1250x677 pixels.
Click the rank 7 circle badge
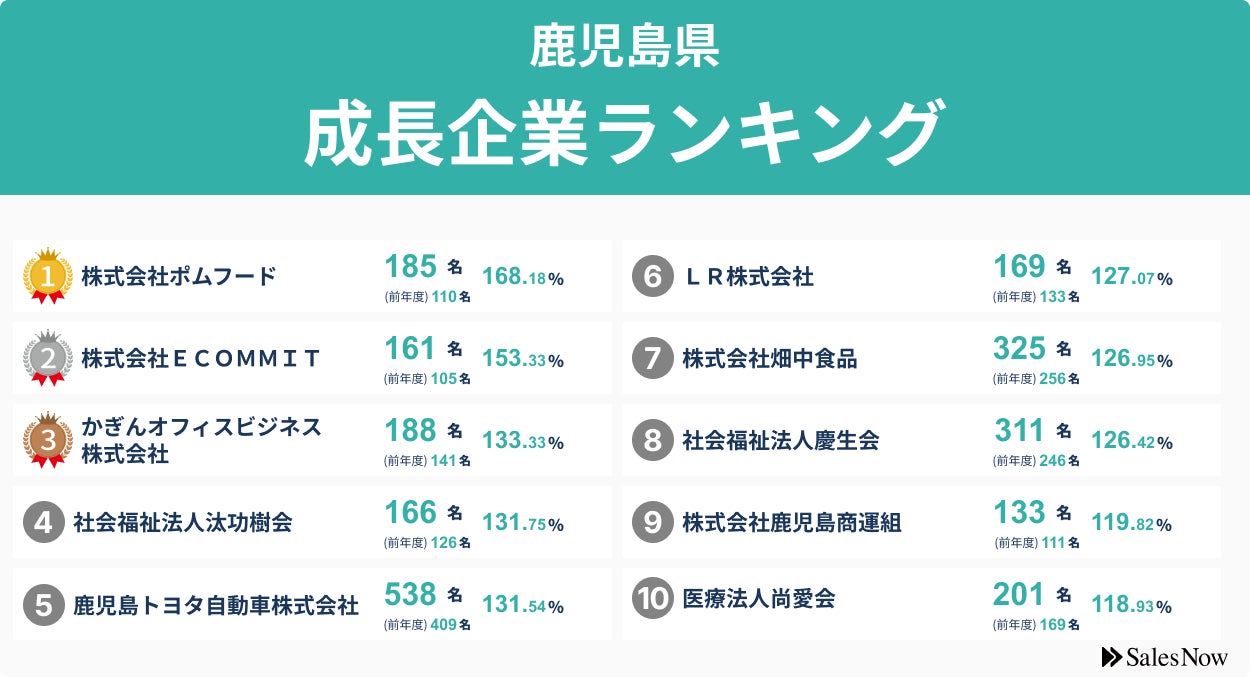point(652,359)
